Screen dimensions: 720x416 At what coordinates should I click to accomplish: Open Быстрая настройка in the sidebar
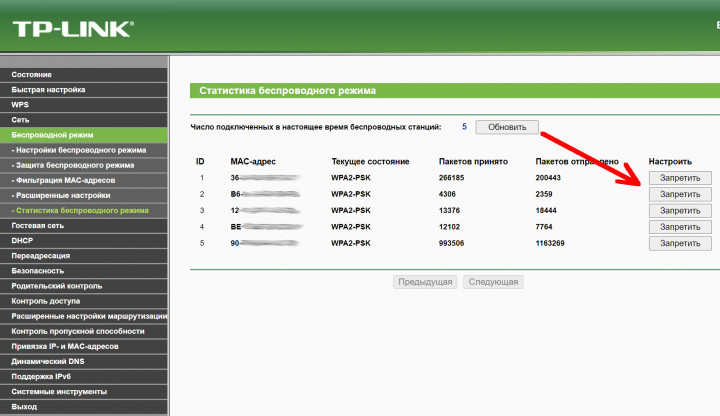pyautogui.click(x=48, y=90)
